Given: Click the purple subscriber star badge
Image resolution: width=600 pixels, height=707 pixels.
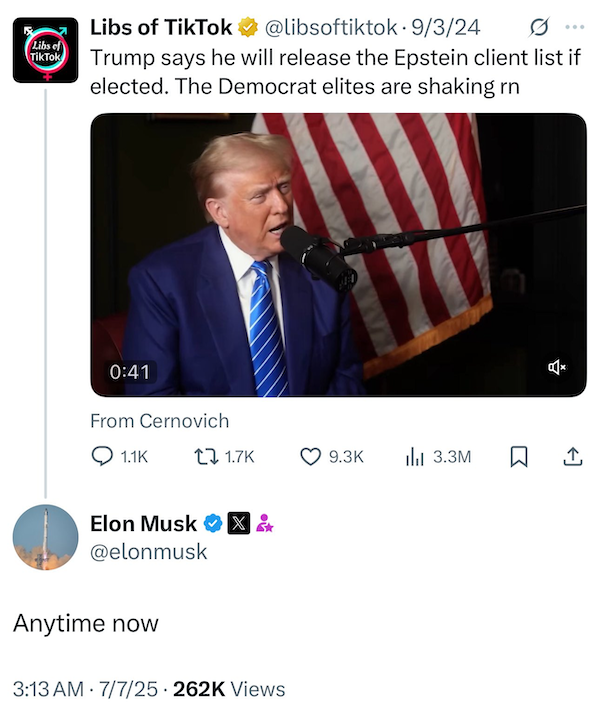Looking at the screenshot, I should (x=265, y=523).
